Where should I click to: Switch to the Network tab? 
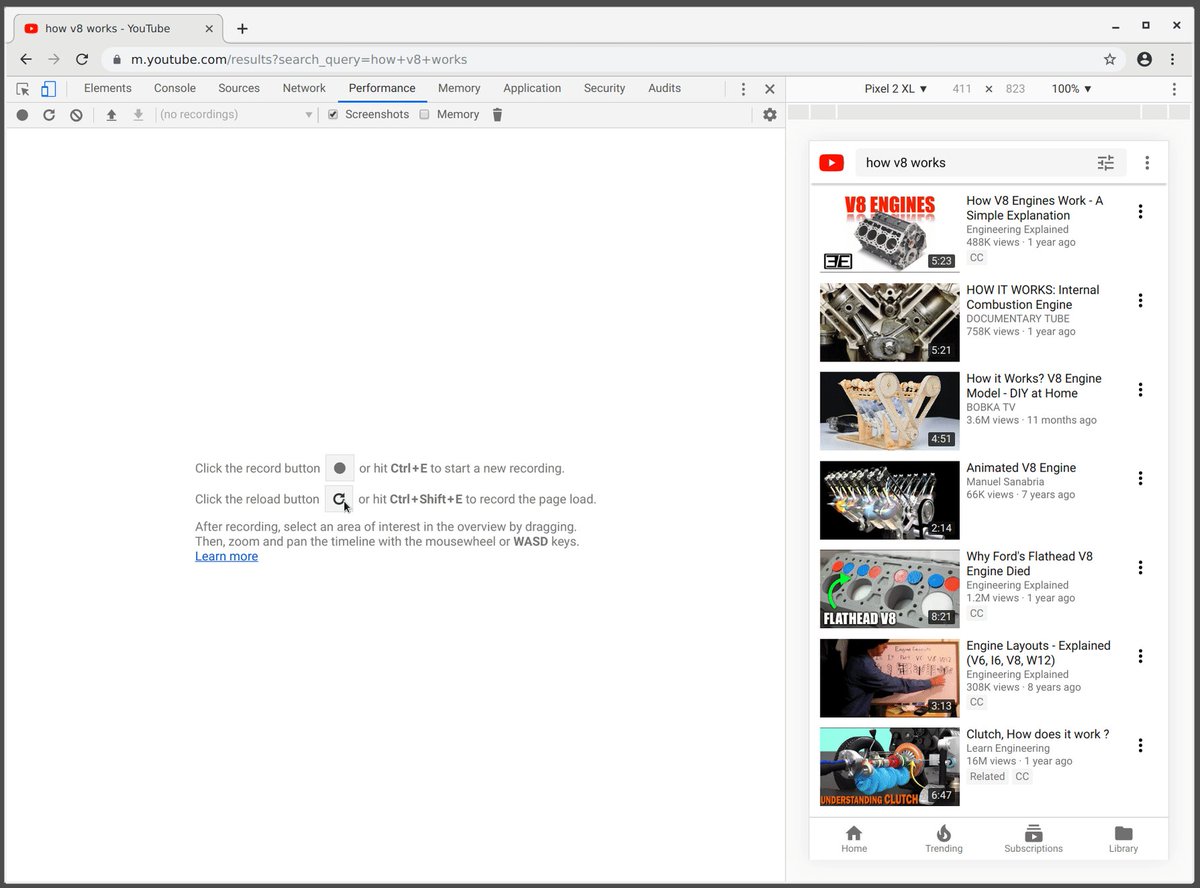pyautogui.click(x=304, y=88)
